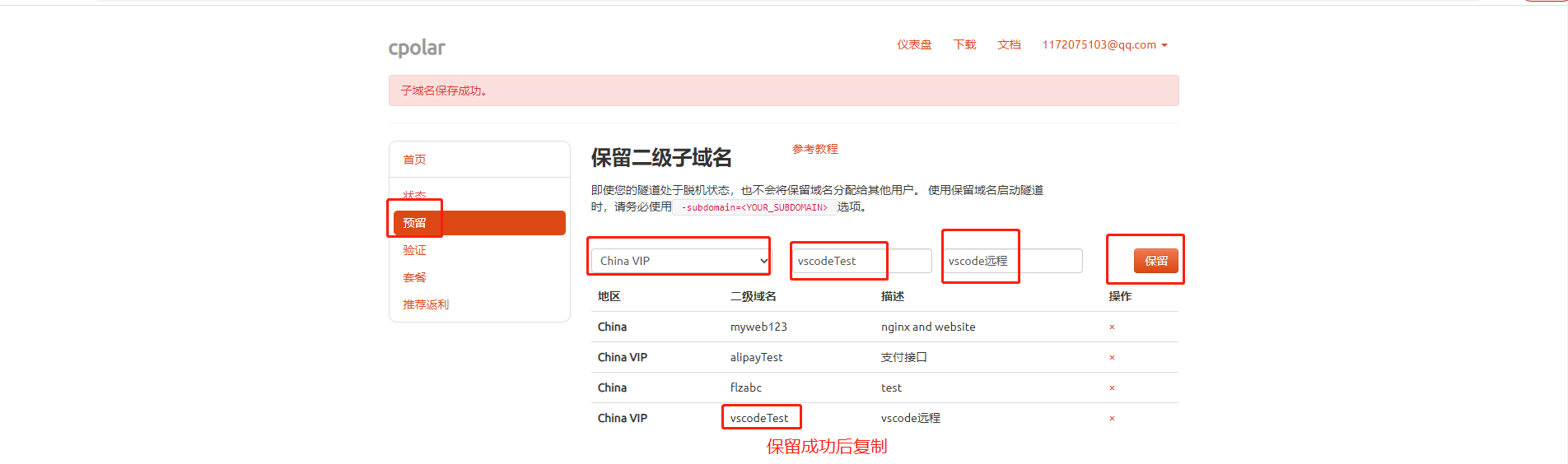Select 状态 in the sidebar
1568x464 pixels.
coord(414,196)
